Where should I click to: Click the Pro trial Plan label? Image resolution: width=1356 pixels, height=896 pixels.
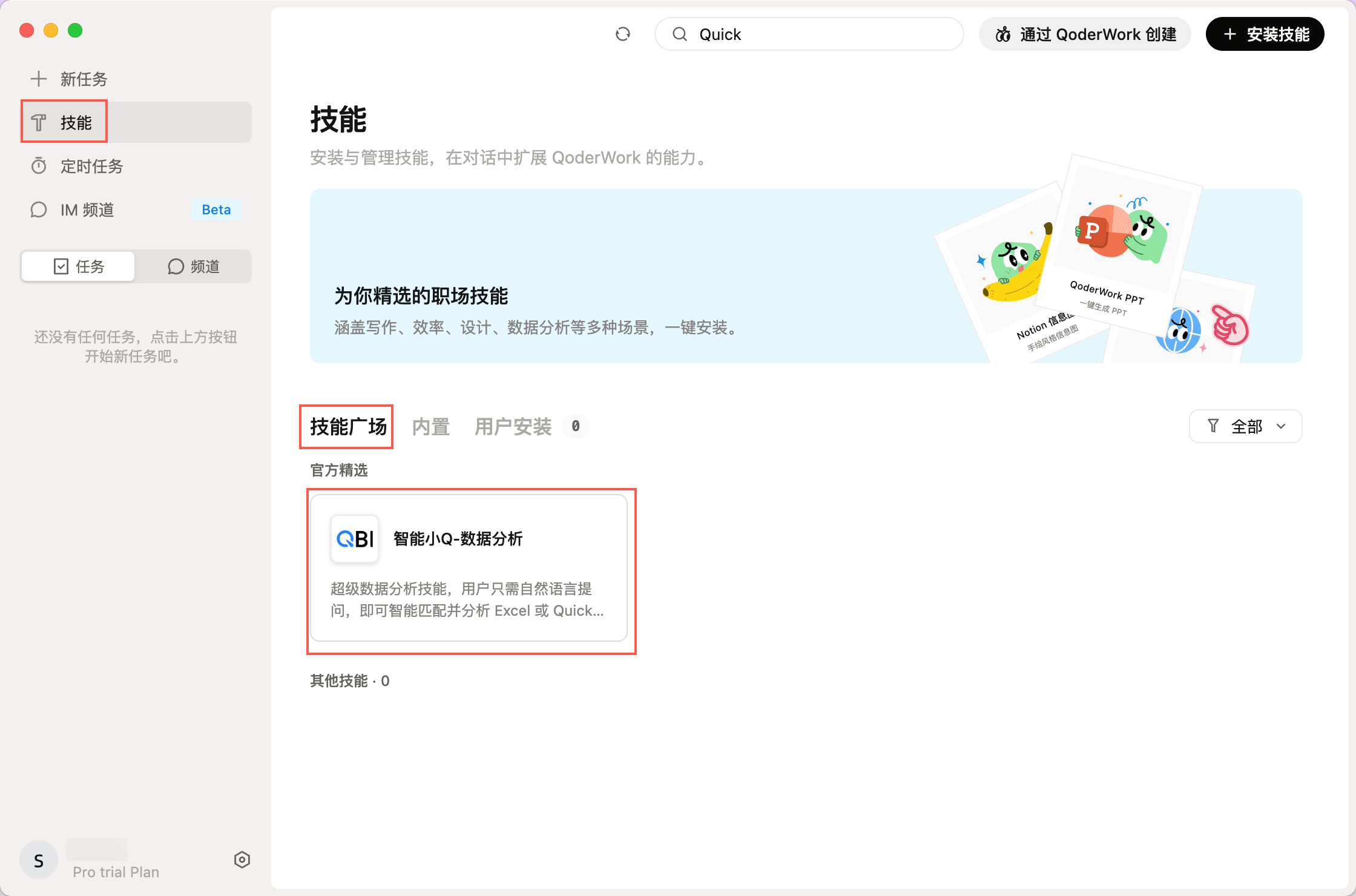(x=116, y=872)
